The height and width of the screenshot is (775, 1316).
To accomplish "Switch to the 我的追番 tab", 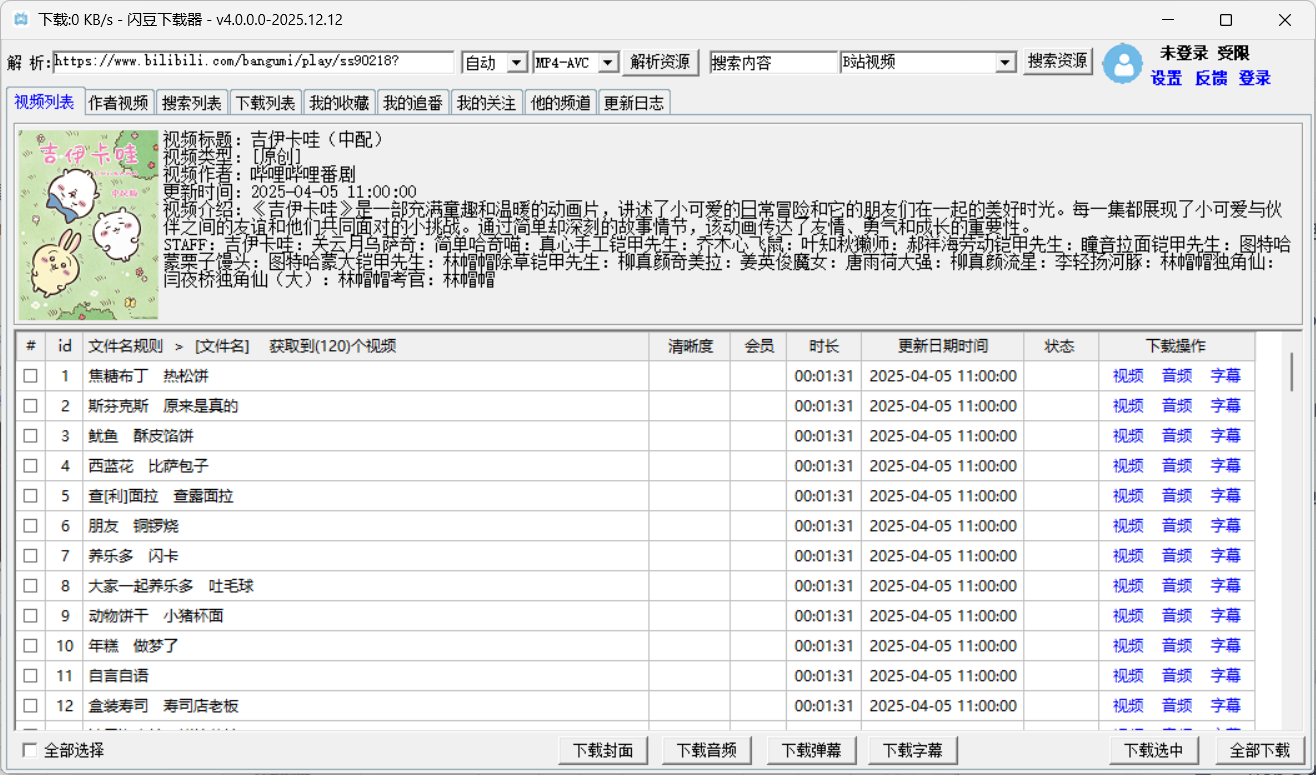I will (x=413, y=101).
